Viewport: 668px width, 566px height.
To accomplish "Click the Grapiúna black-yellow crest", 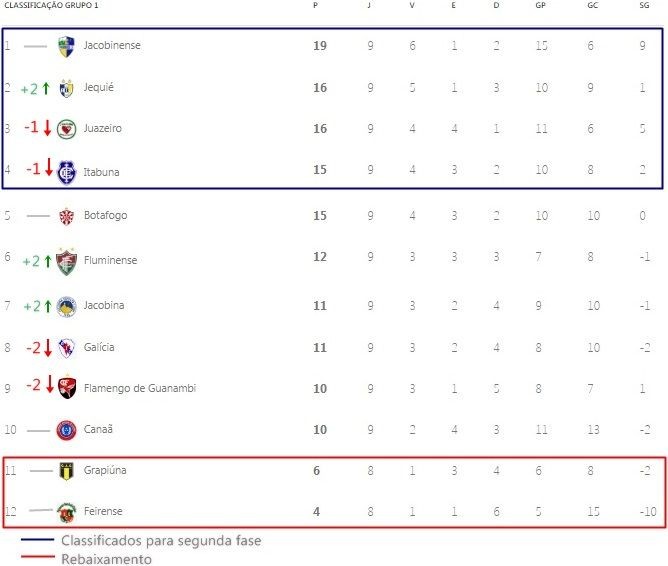I will [x=66, y=471].
